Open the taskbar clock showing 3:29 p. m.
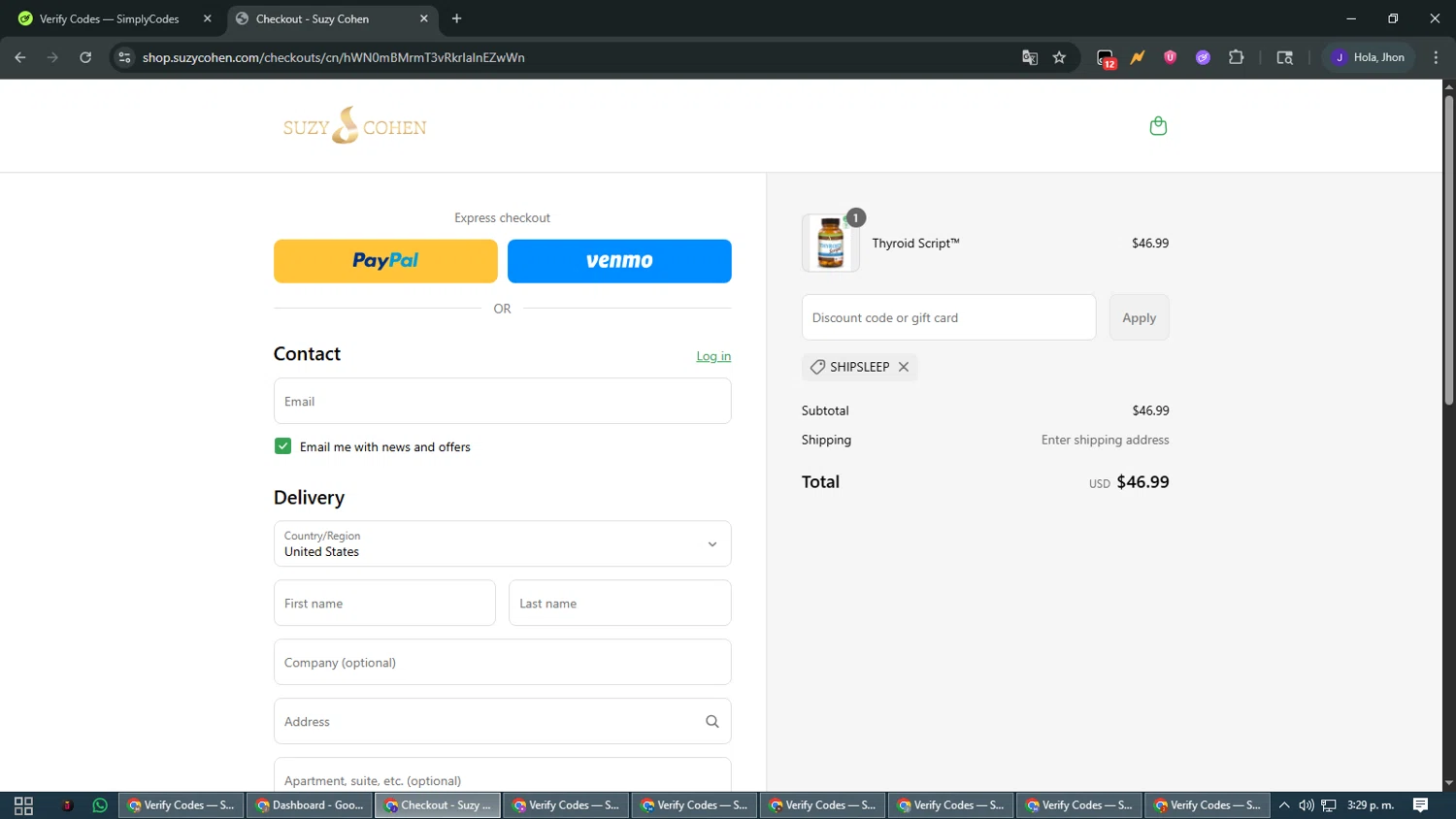The height and width of the screenshot is (819, 1456). click(1370, 805)
